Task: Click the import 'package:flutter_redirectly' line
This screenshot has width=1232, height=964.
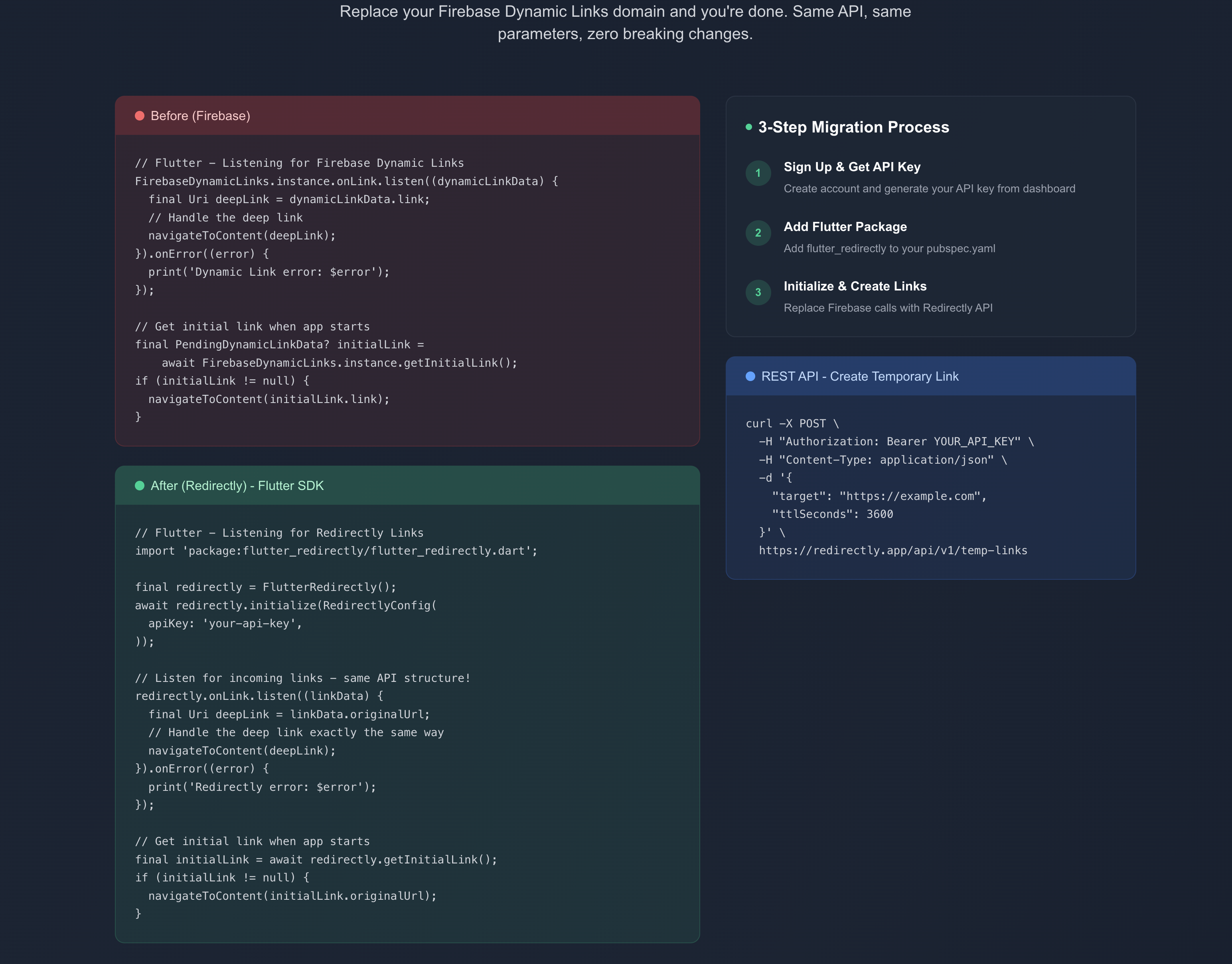Action: (336, 551)
